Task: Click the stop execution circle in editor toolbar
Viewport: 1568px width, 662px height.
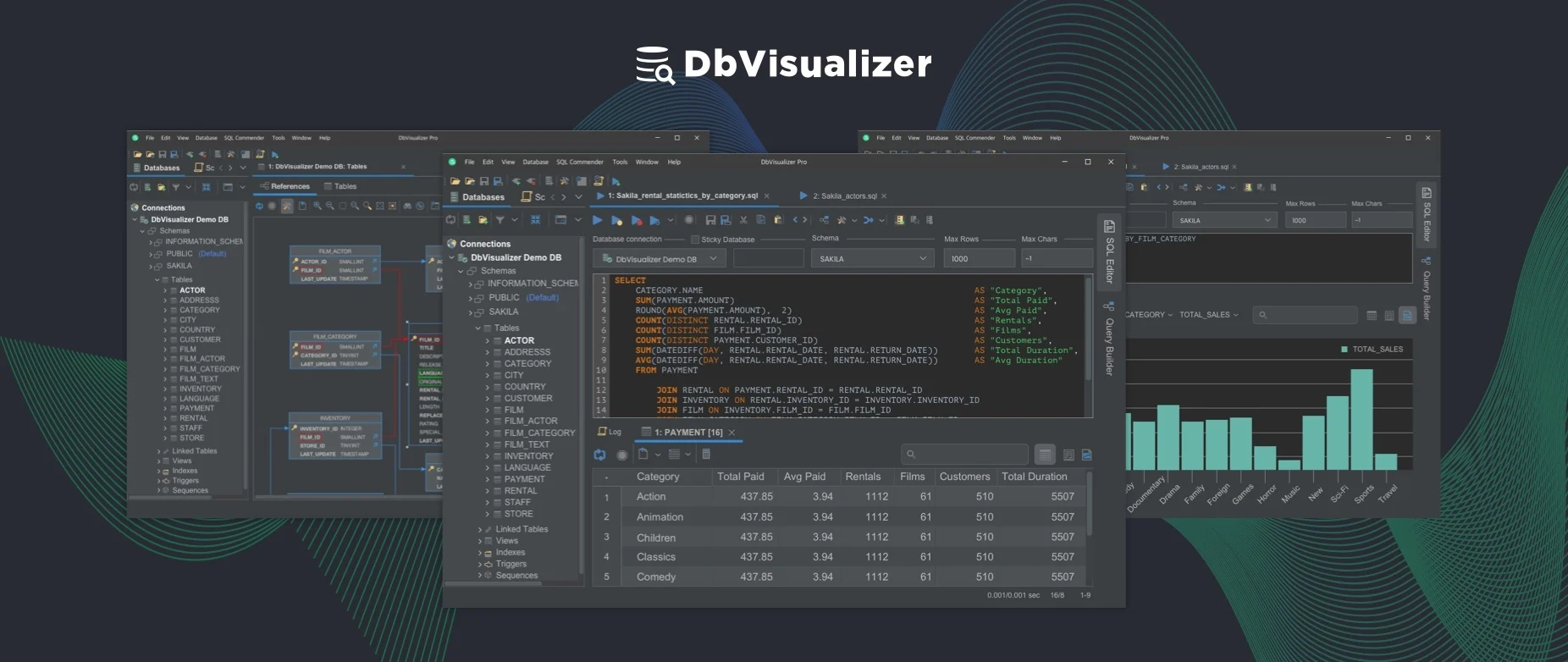Action: [x=688, y=220]
